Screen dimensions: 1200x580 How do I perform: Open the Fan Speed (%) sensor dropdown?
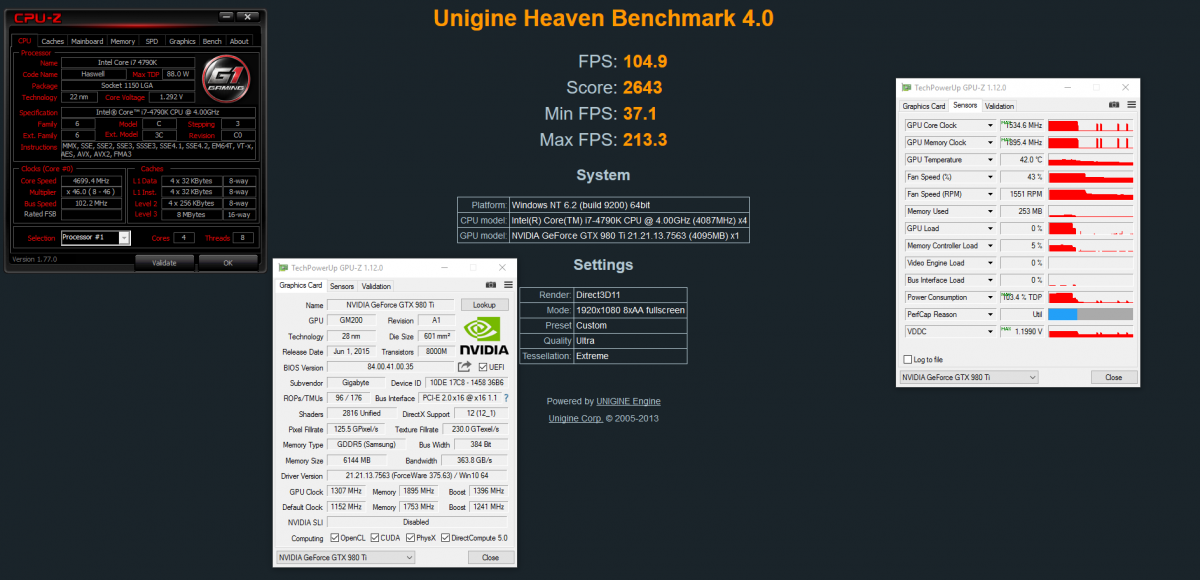pyautogui.click(x=991, y=177)
